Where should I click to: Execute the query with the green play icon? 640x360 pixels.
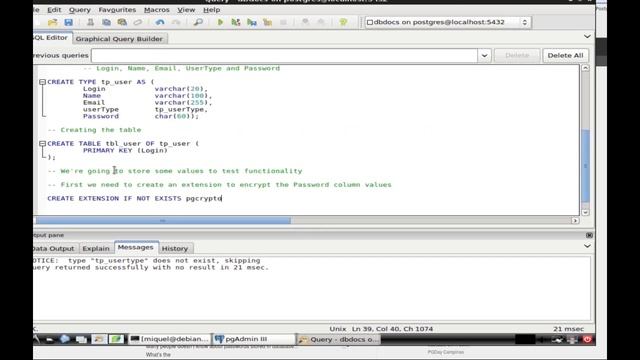tap(220, 22)
